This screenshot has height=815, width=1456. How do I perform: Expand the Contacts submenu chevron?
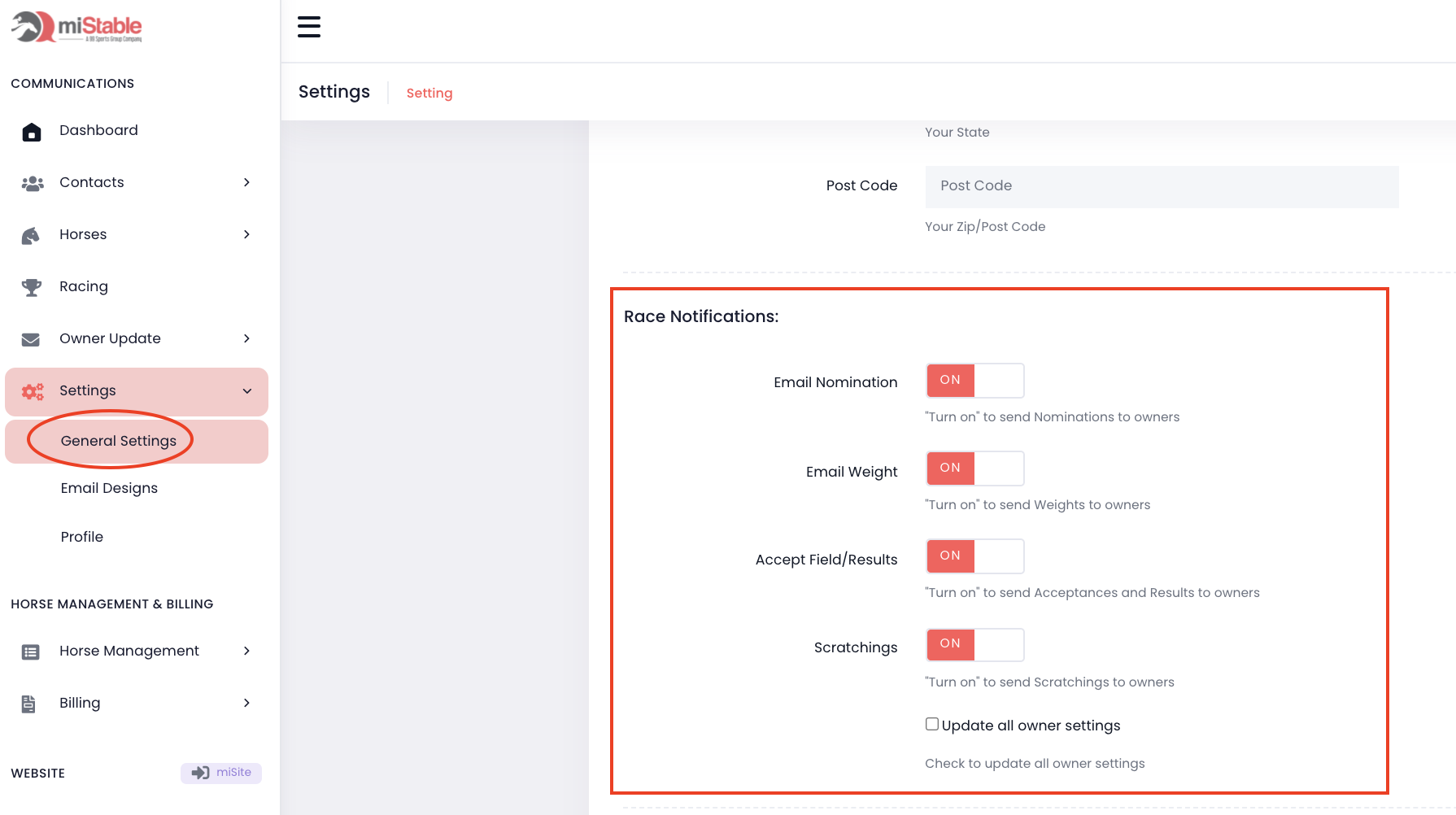tap(246, 182)
